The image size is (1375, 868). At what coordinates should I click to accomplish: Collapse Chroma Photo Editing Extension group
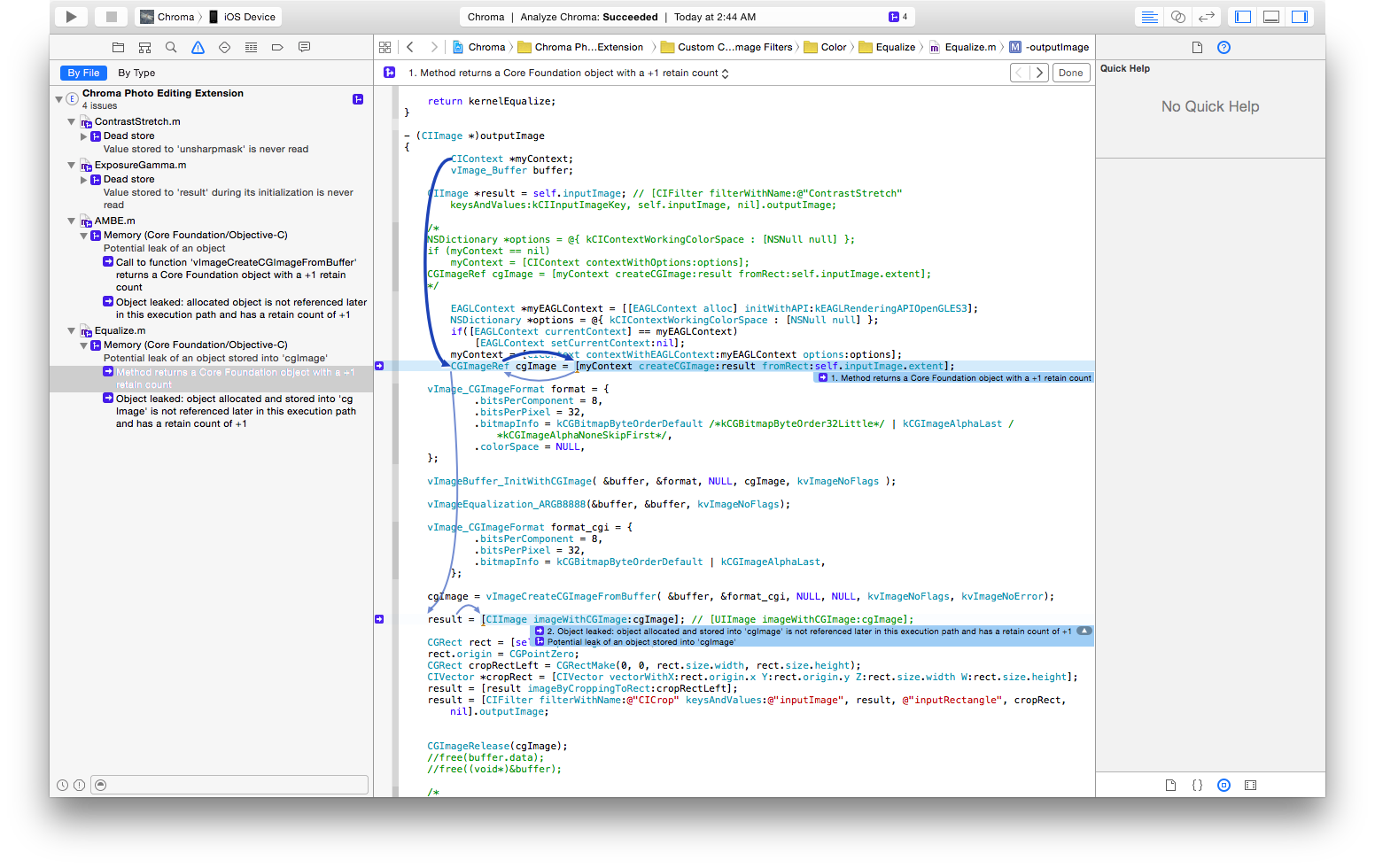point(58,99)
